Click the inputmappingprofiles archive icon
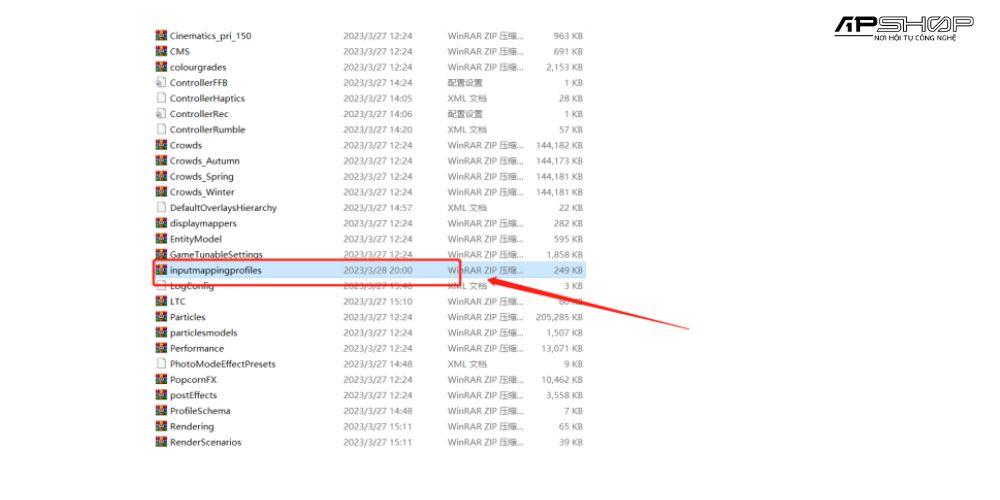This screenshot has width=1000, height=500. [x=161, y=270]
